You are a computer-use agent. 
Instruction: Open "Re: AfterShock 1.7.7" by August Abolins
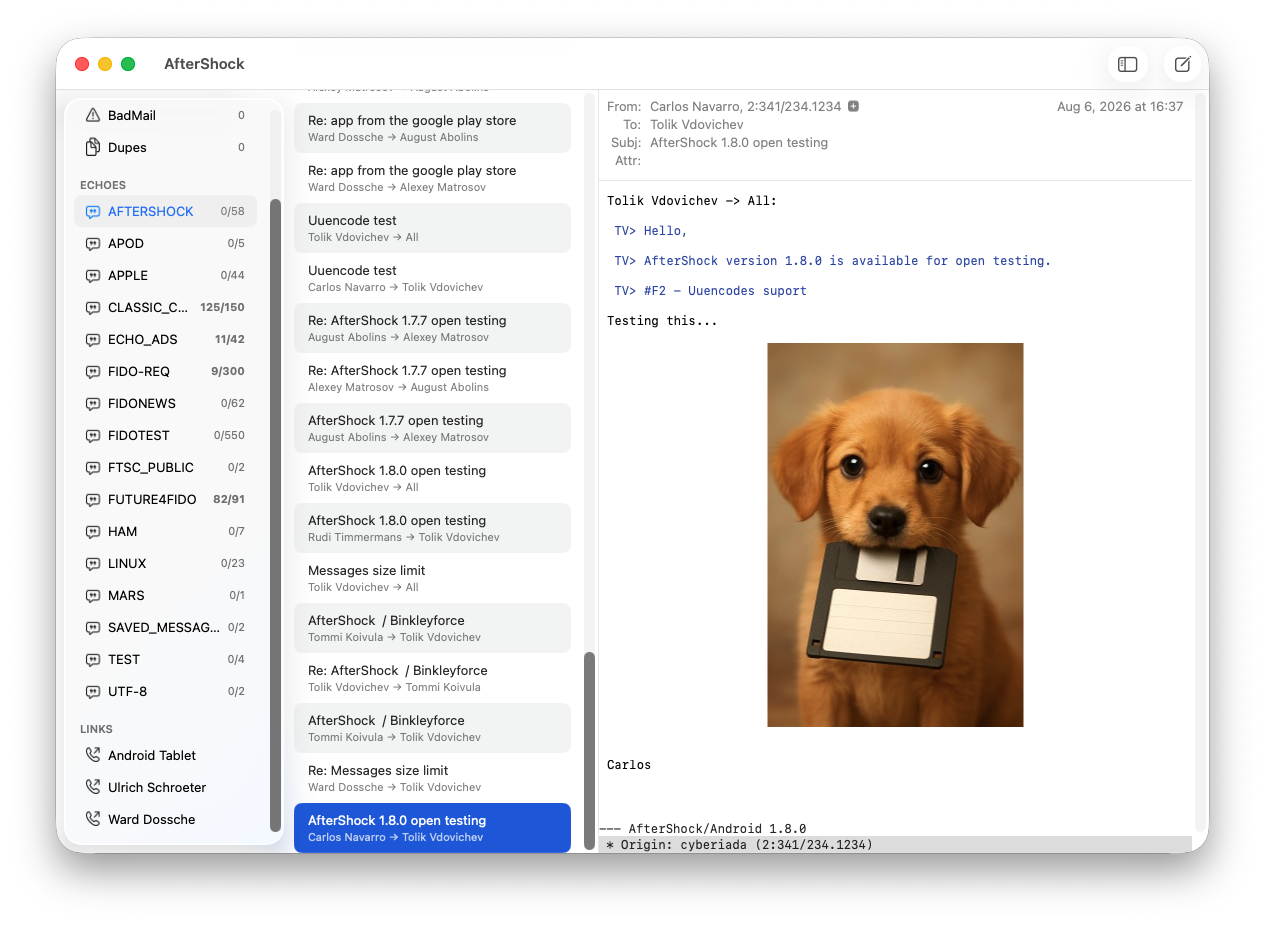(432, 328)
